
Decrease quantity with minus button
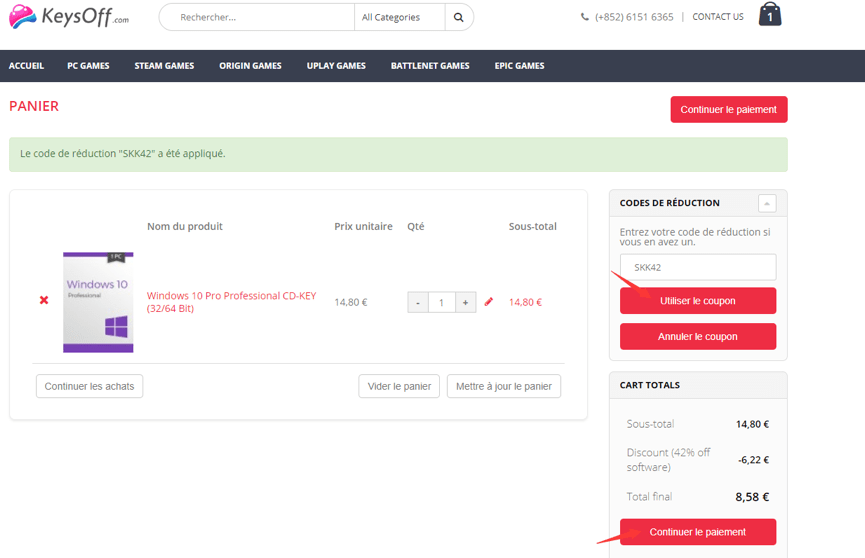pos(418,302)
